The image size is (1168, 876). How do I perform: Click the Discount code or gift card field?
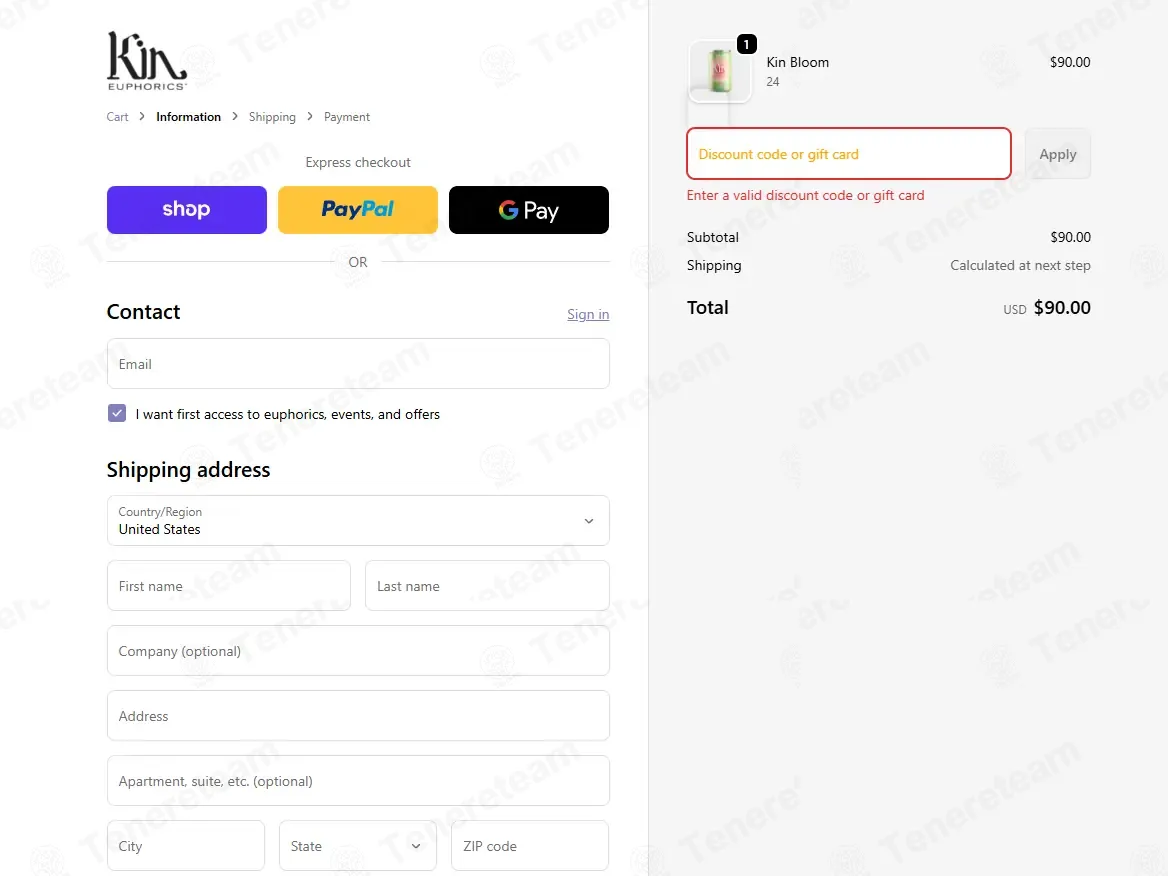click(x=848, y=153)
